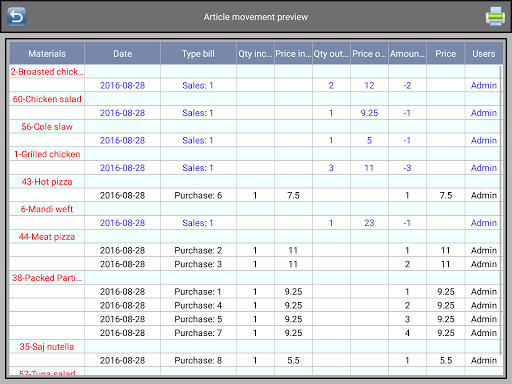
Task: Select the 56-Cole slaw material row
Action: pos(255,127)
